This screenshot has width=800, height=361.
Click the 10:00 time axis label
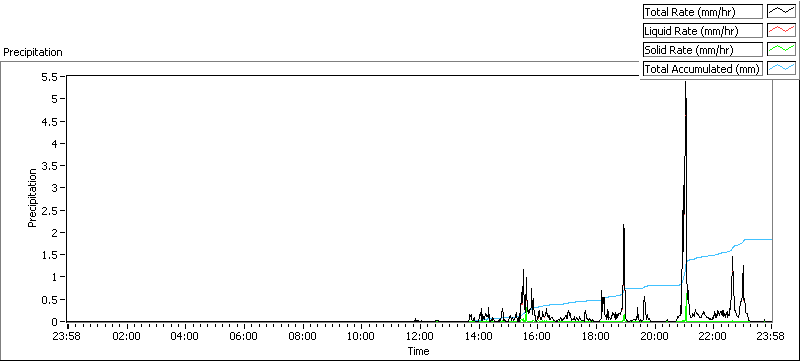tap(361, 336)
